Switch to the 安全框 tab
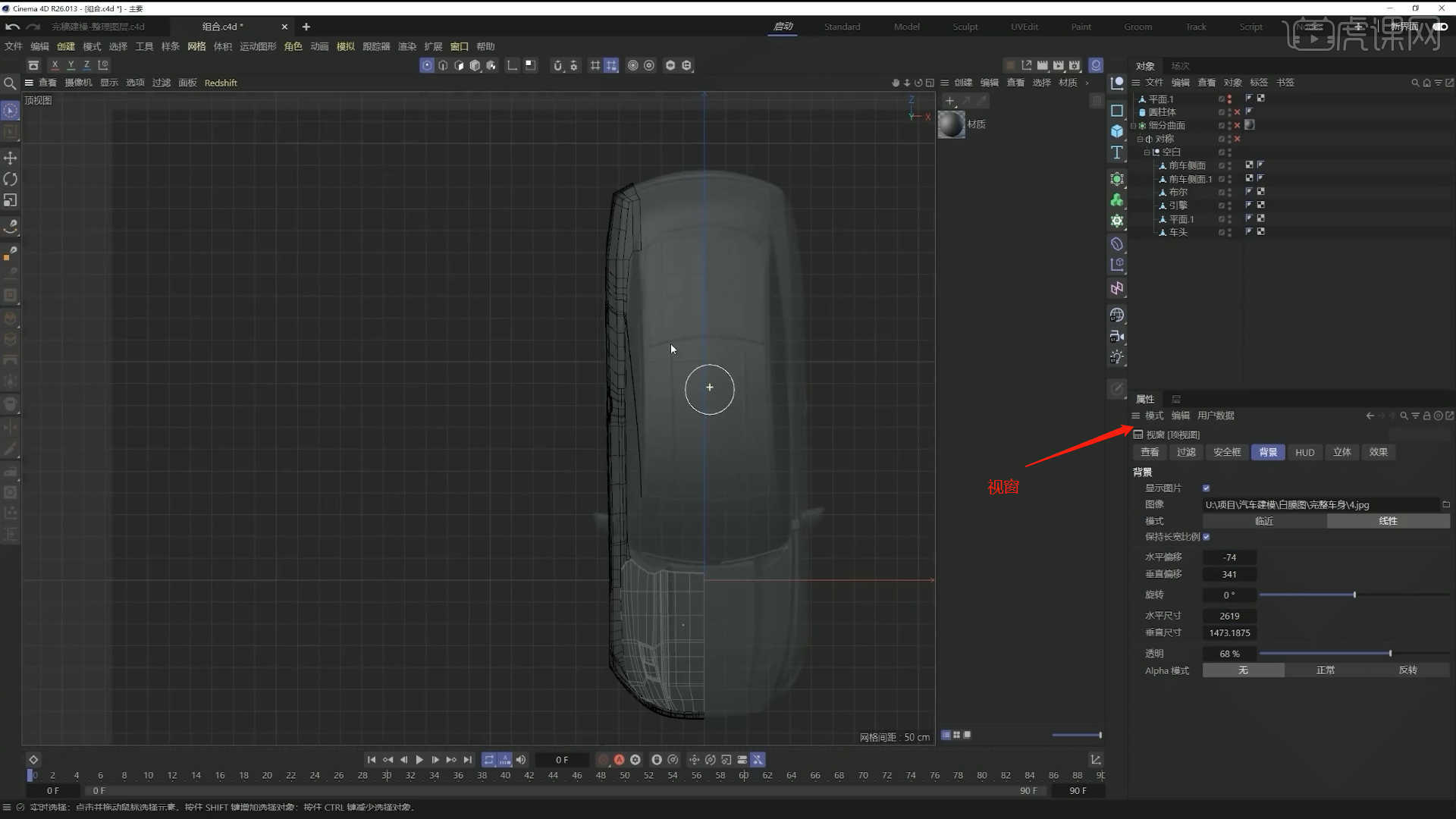 point(1227,453)
